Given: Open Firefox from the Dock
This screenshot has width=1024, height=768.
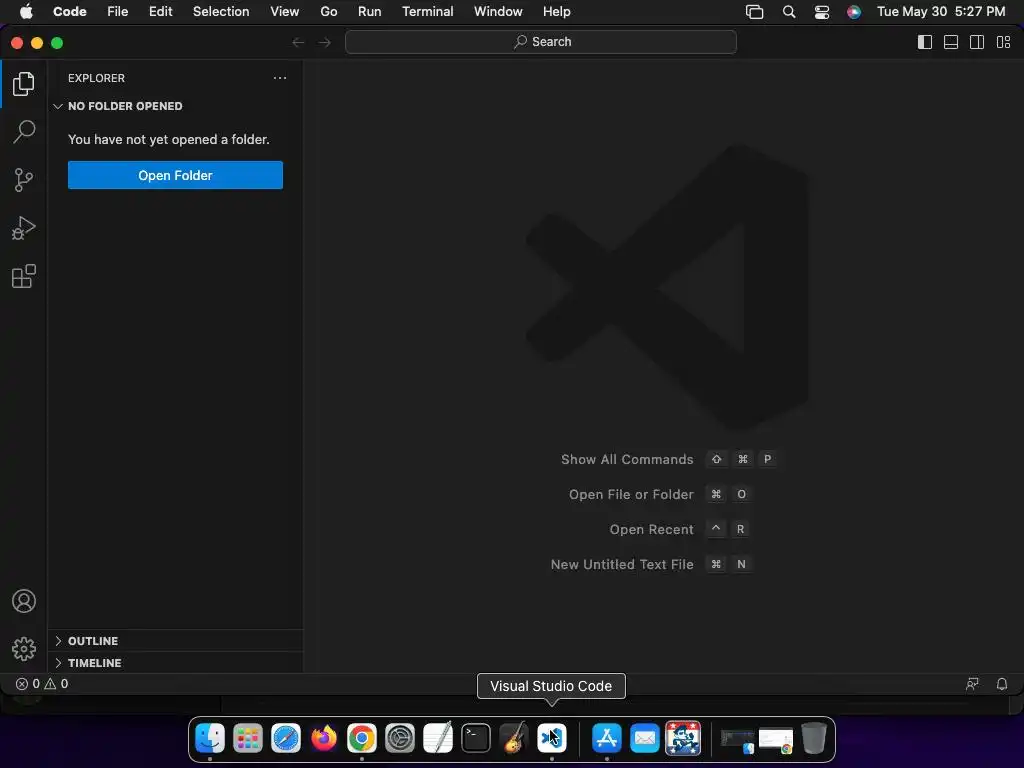Looking at the screenshot, I should click(324, 739).
